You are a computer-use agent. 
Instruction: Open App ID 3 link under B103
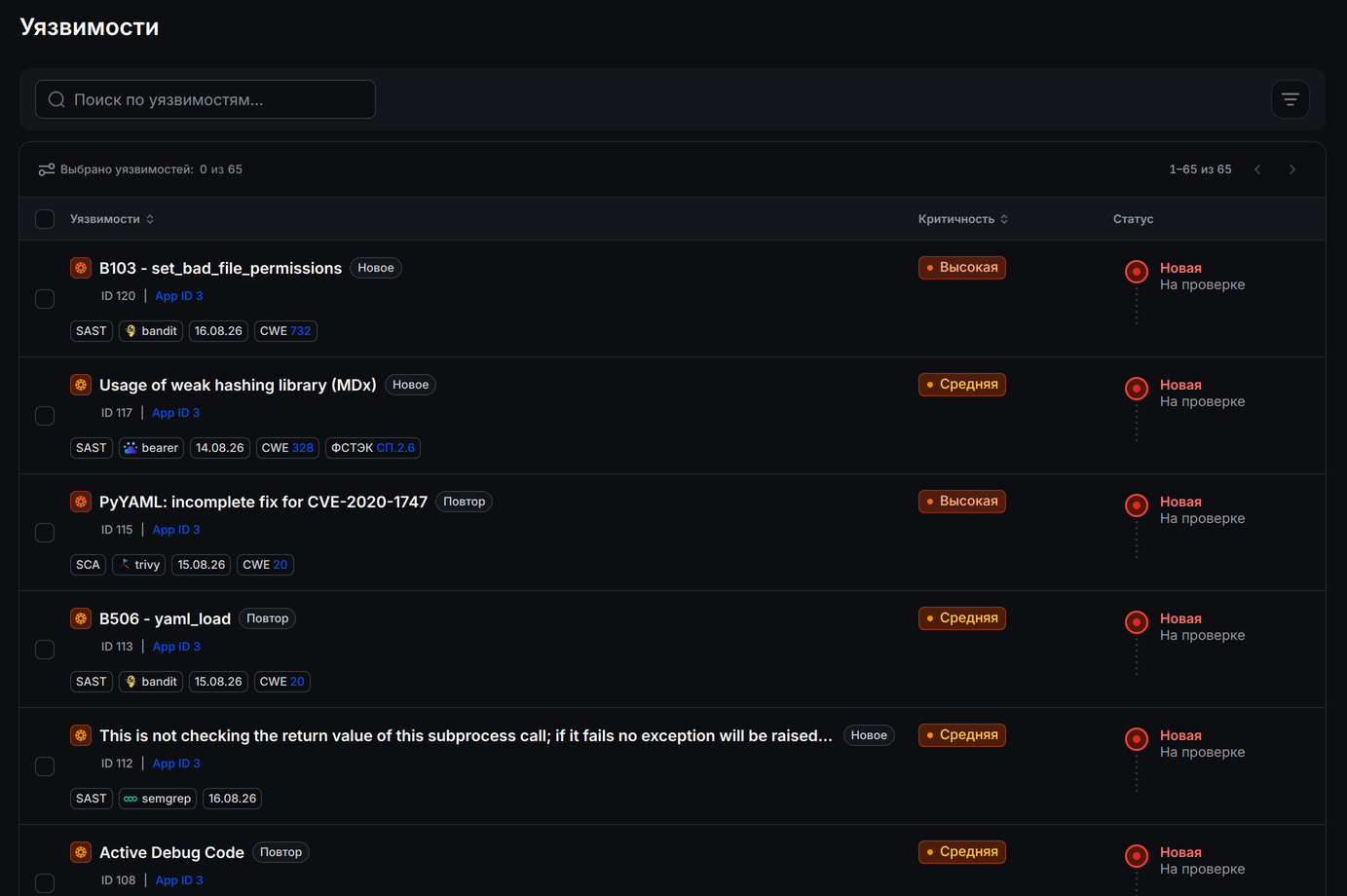[x=179, y=296]
